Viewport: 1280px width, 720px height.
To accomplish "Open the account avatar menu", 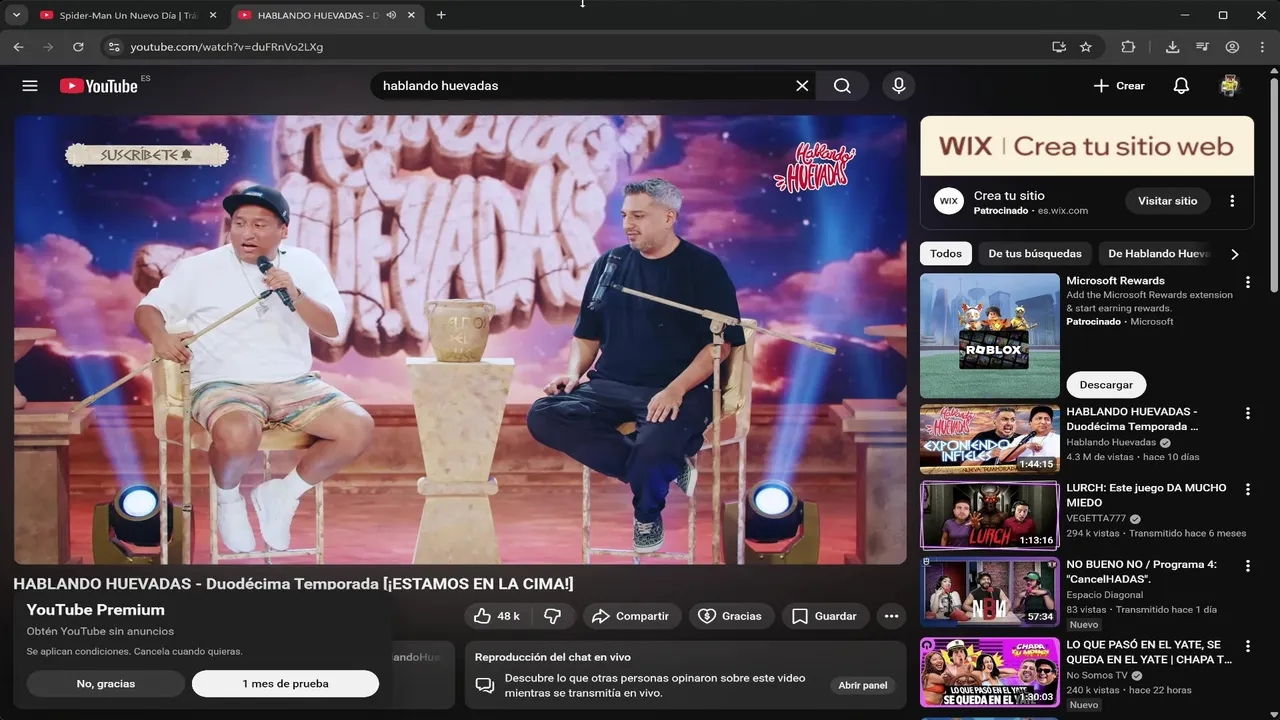I will pos(1230,86).
